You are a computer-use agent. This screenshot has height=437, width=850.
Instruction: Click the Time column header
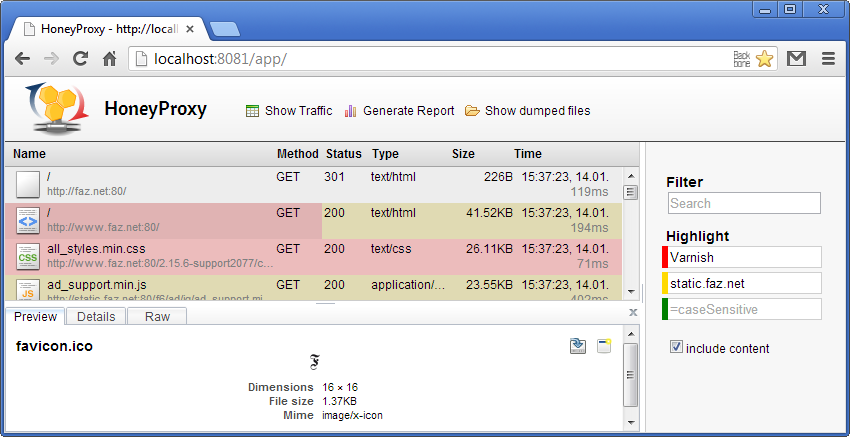coord(528,154)
